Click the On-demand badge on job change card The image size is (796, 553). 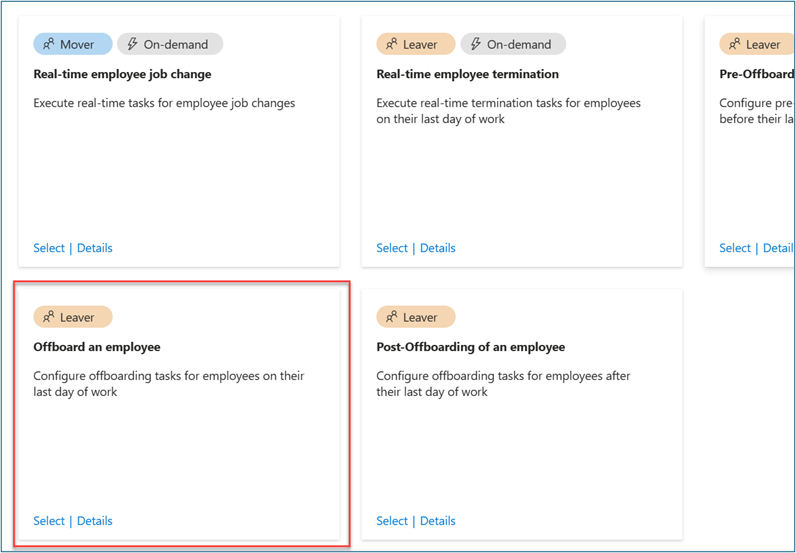click(170, 44)
